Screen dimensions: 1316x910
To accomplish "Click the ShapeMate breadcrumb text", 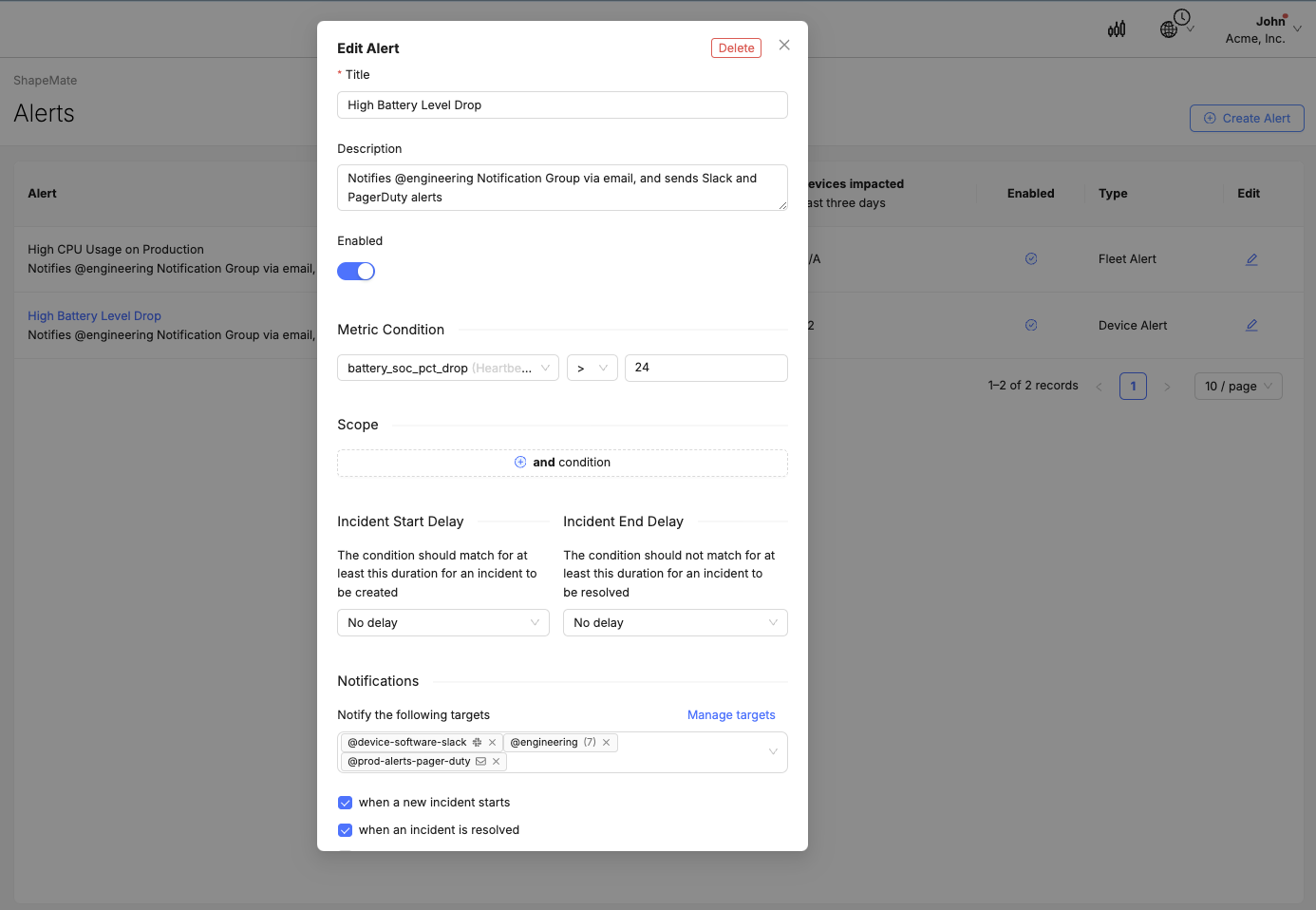I will (x=46, y=81).
